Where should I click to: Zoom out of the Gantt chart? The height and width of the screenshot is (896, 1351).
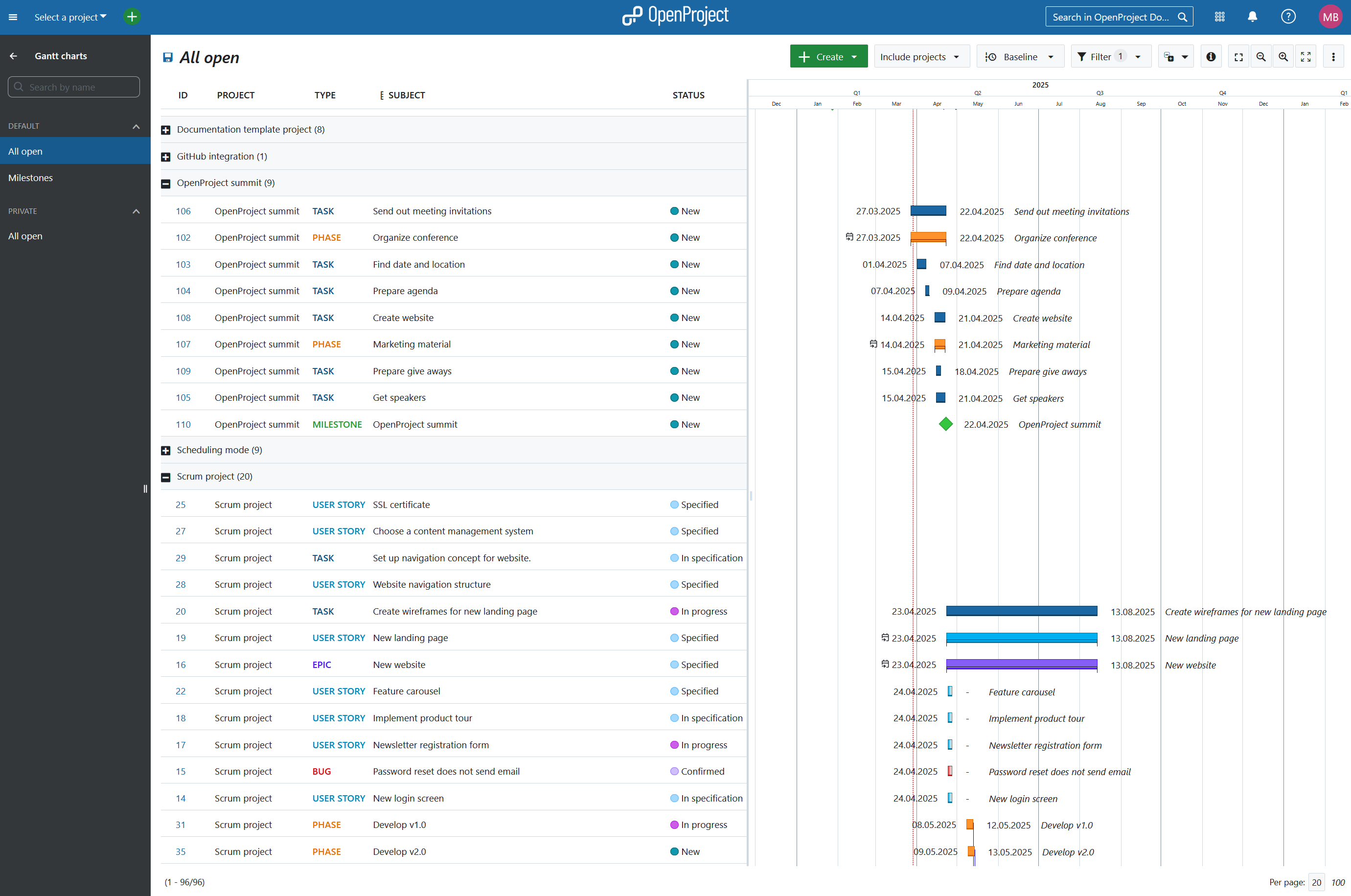point(1262,56)
